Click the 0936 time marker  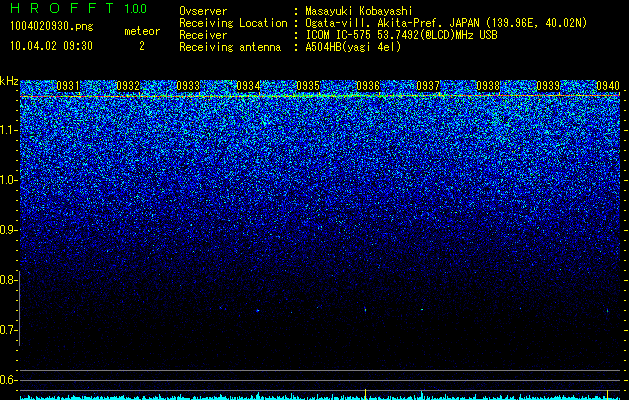pyautogui.click(x=368, y=86)
